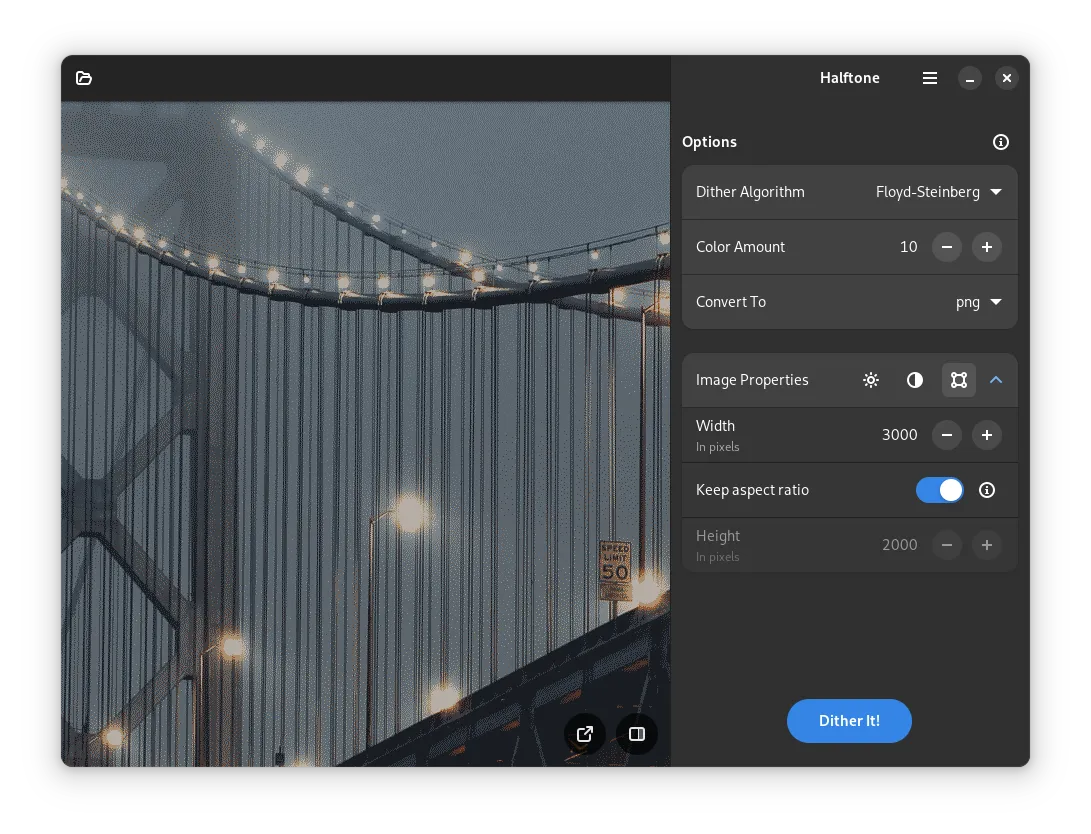Screen dimensions: 1091x834
Task: Open the Dither Algorithm dropdown
Action: 938,192
